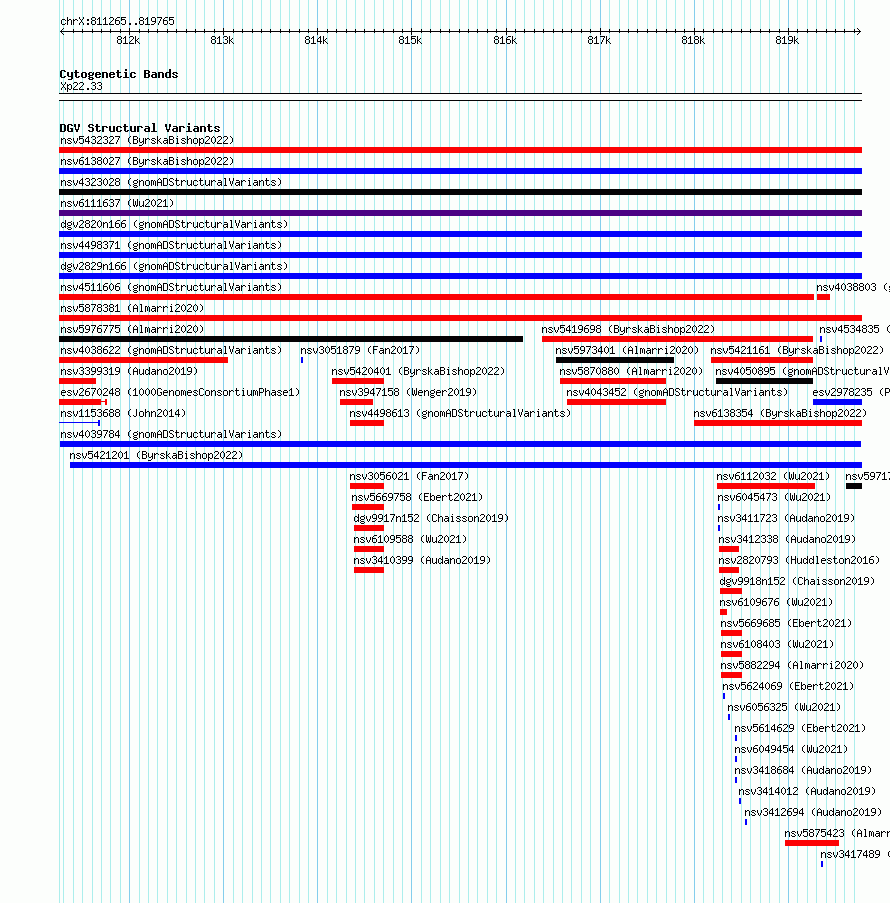Viewport: 890px width, 903px height.
Task: Open nsv6049454 (Wu2021) label
Action: 791,750
